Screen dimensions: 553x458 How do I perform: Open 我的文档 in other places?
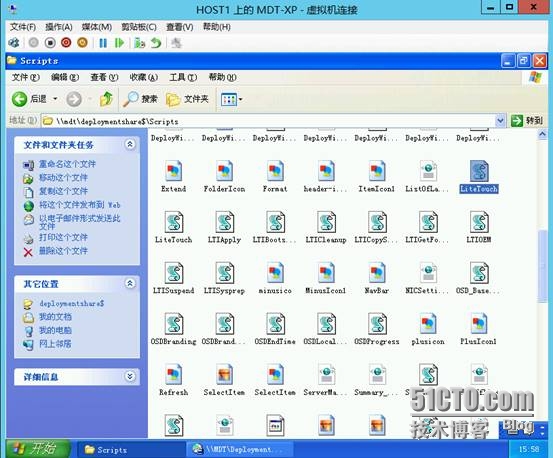coord(55,317)
